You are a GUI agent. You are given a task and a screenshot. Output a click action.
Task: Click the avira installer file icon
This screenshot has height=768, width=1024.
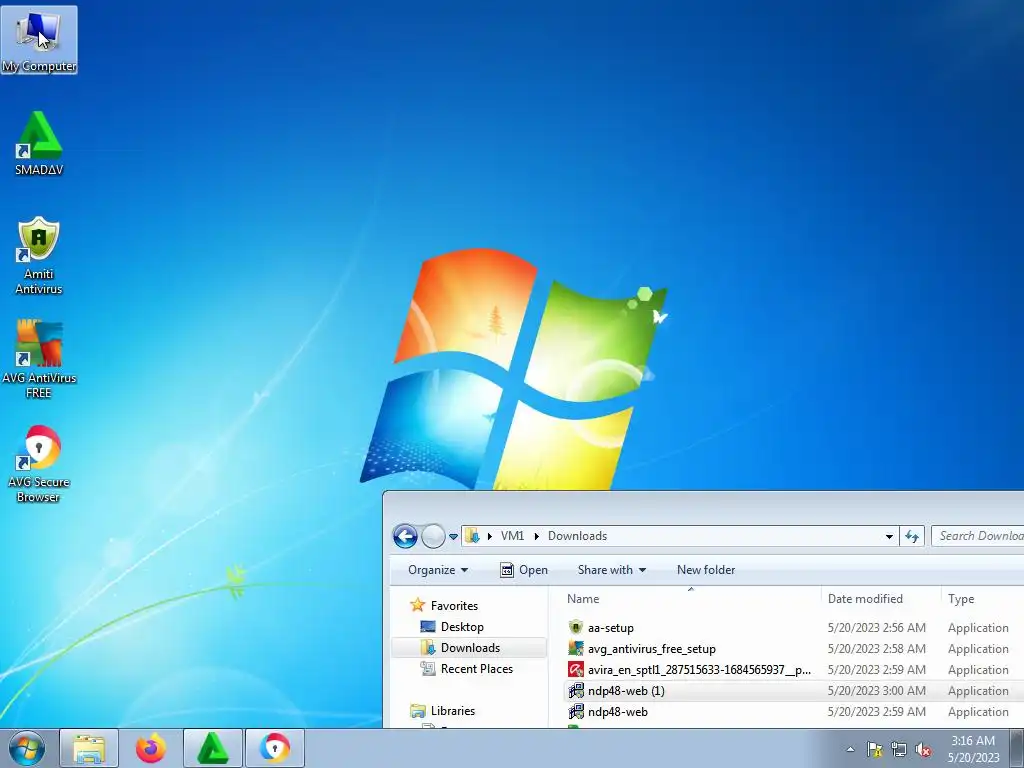pyautogui.click(x=575, y=669)
